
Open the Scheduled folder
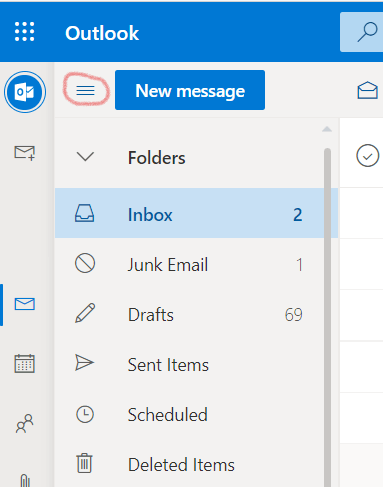pyautogui.click(x=189, y=415)
